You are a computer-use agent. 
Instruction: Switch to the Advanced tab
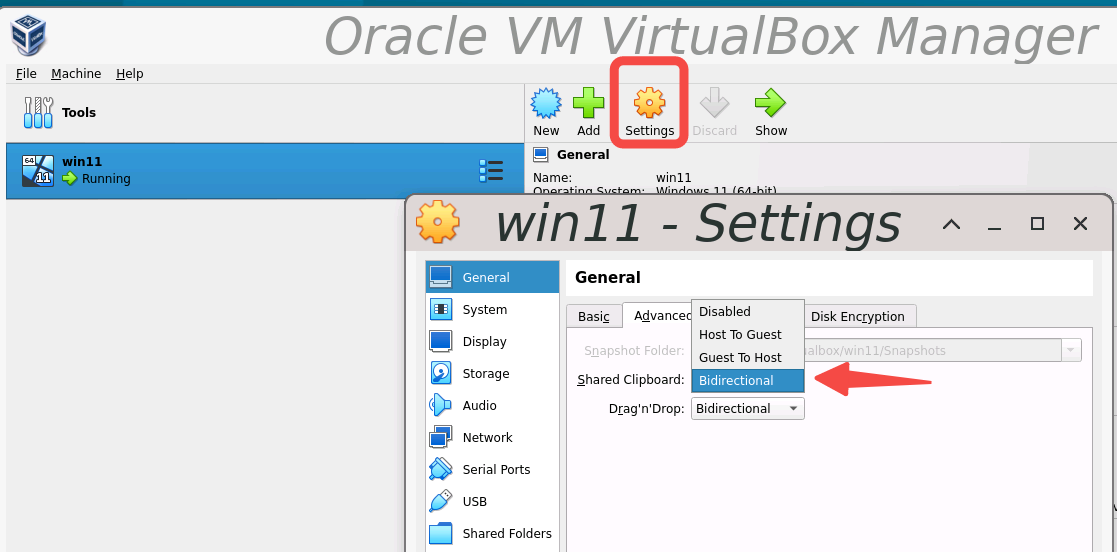[658, 316]
